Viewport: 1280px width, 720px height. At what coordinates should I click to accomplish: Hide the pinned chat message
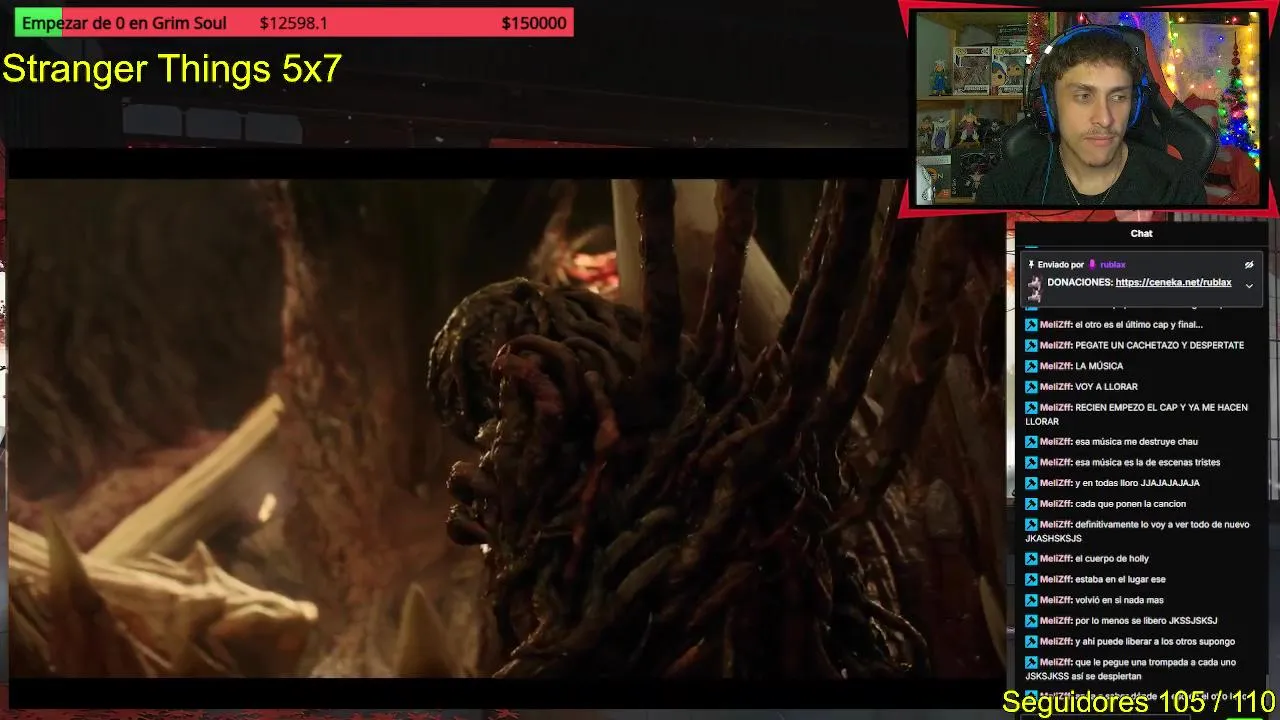click(1249, 265)
